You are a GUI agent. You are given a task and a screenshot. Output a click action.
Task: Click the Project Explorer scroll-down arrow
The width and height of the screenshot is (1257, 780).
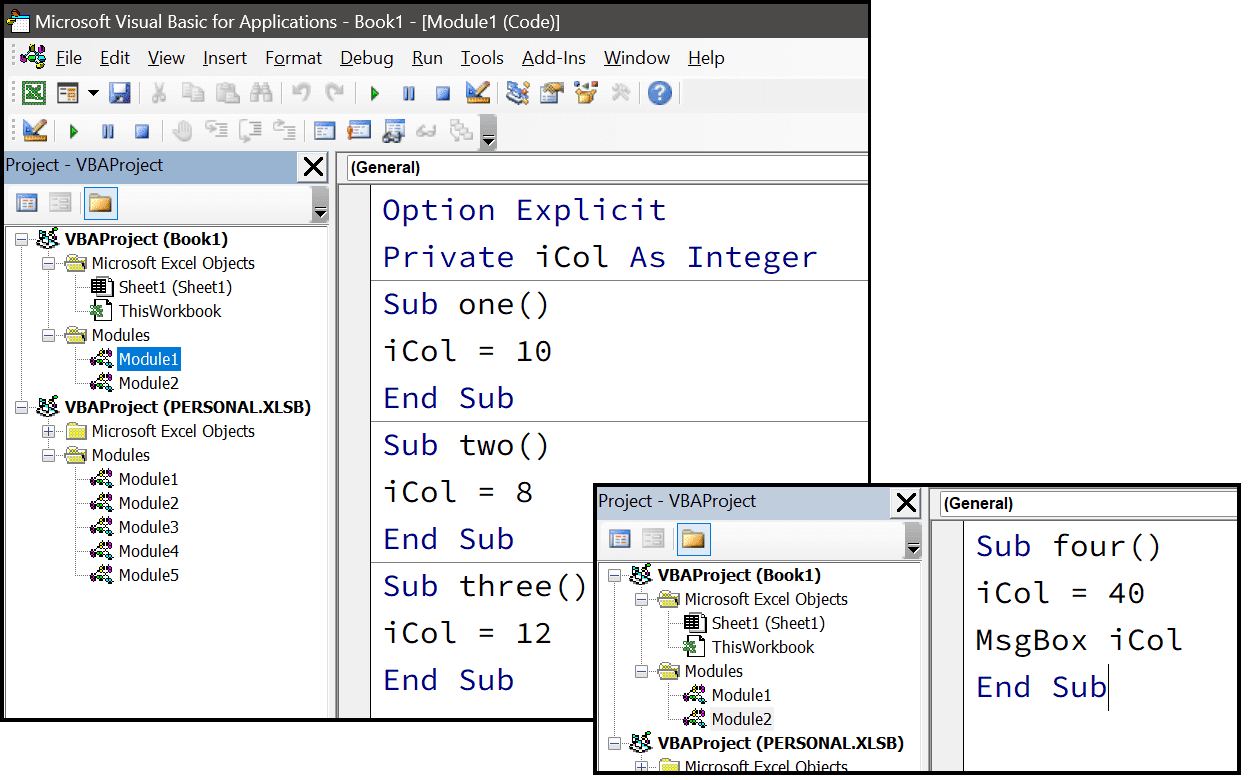coord(320,212)
